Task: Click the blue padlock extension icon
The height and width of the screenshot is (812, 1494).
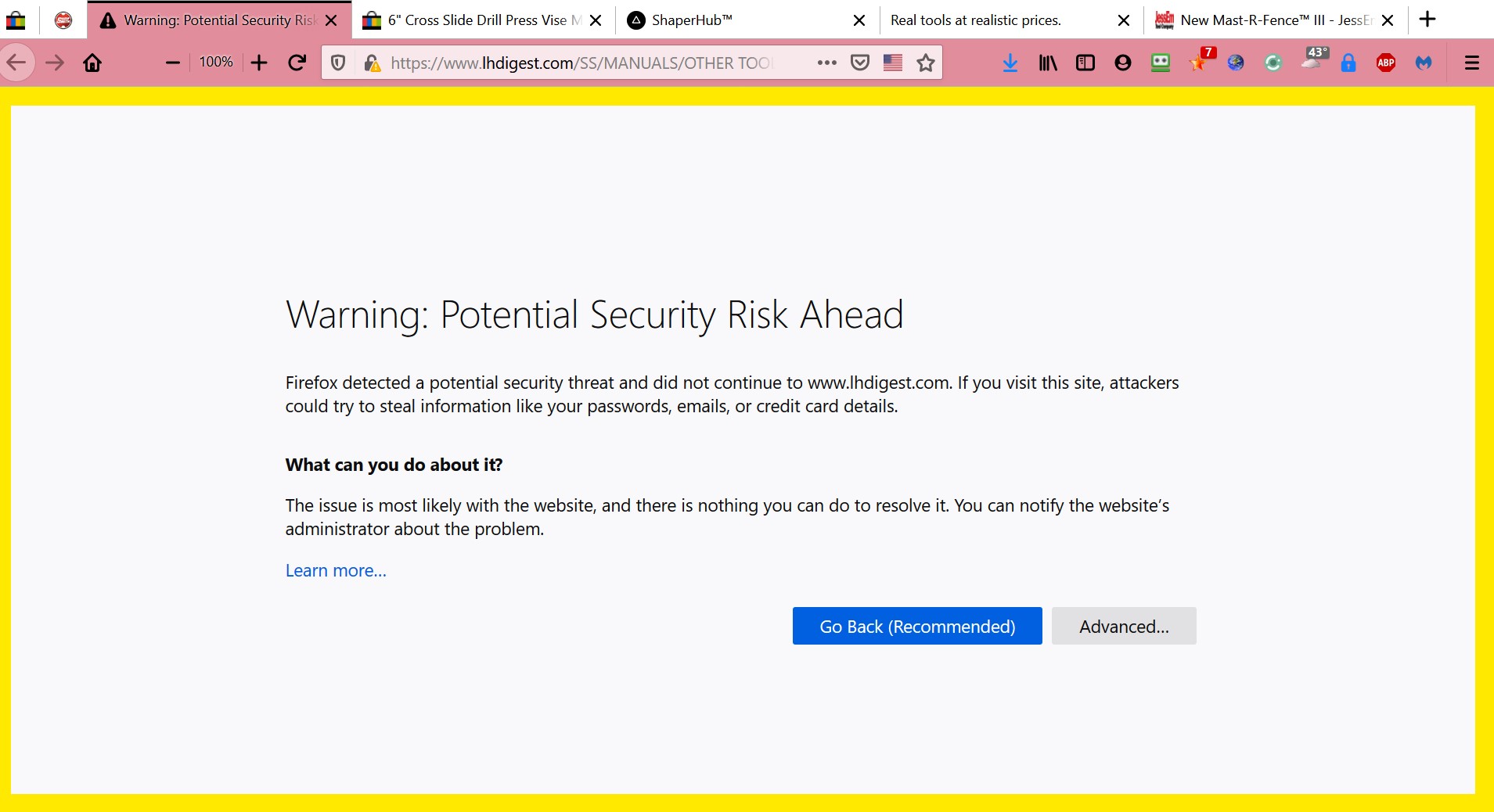Action: pyautogui.click(x=1348, y=63)
